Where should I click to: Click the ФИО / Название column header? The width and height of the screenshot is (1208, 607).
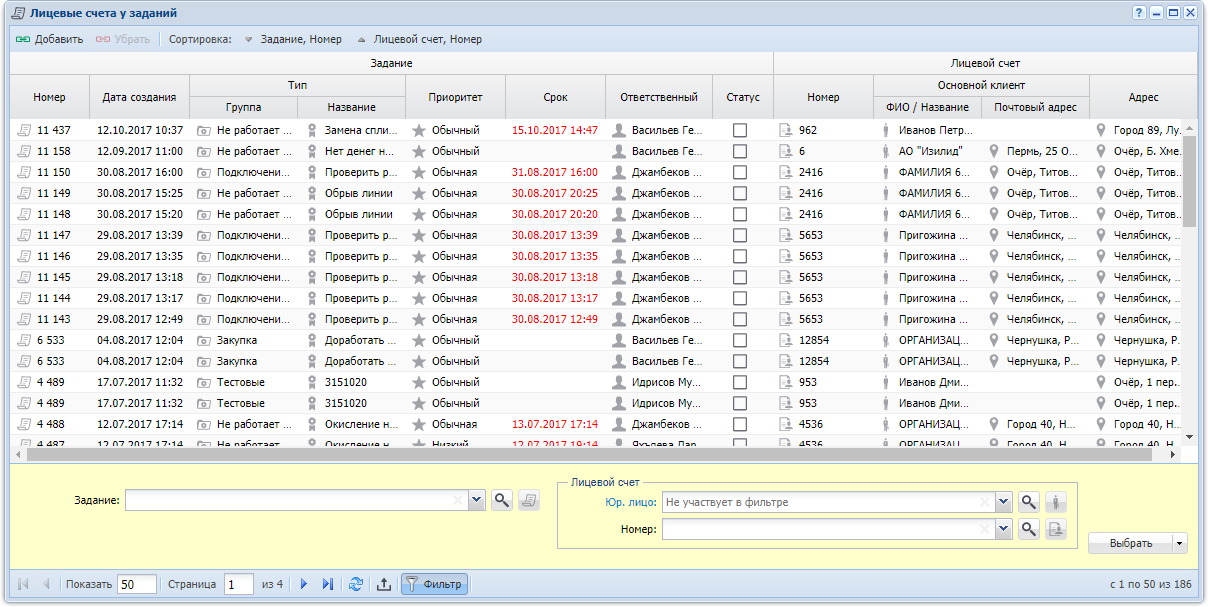[x=928, y=108]
